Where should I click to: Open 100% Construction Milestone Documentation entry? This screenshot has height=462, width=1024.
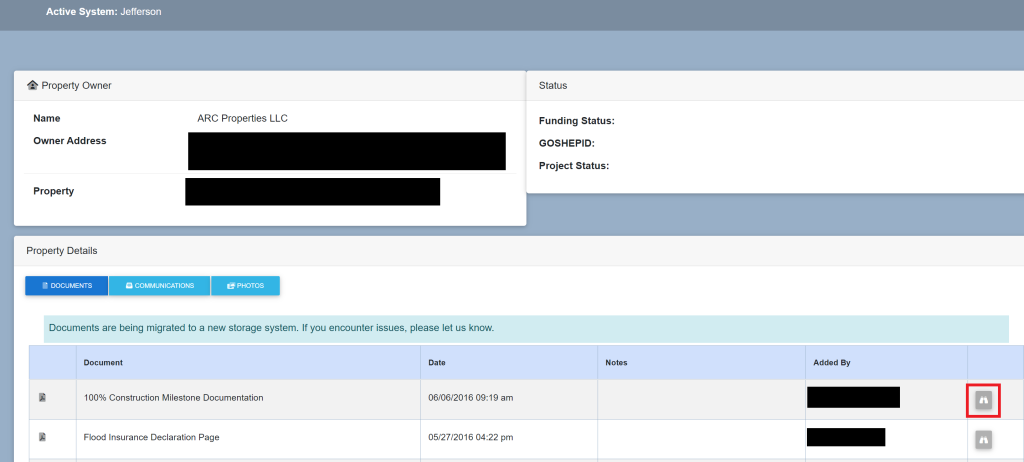173,398
